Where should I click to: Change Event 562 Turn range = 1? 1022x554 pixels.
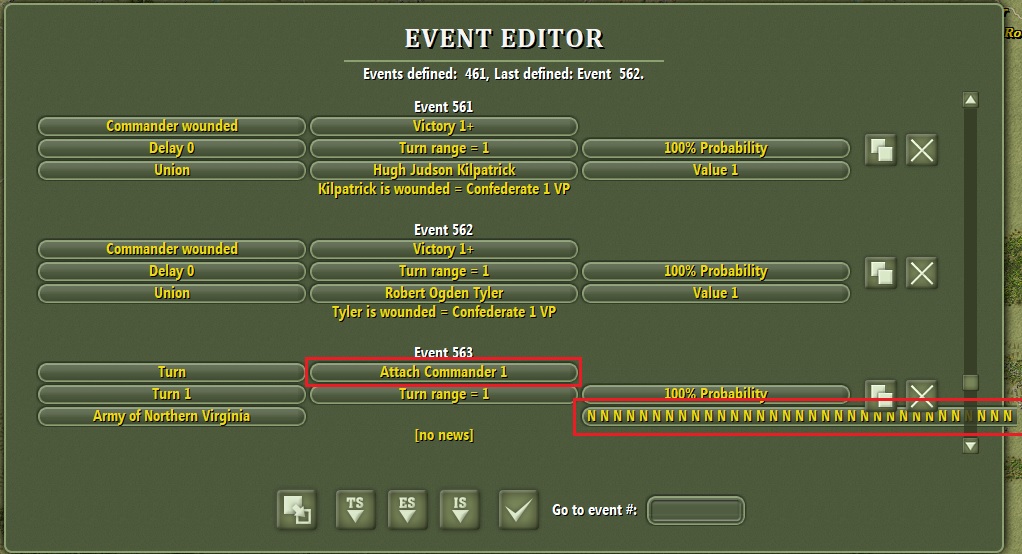[x=443, y=271]
